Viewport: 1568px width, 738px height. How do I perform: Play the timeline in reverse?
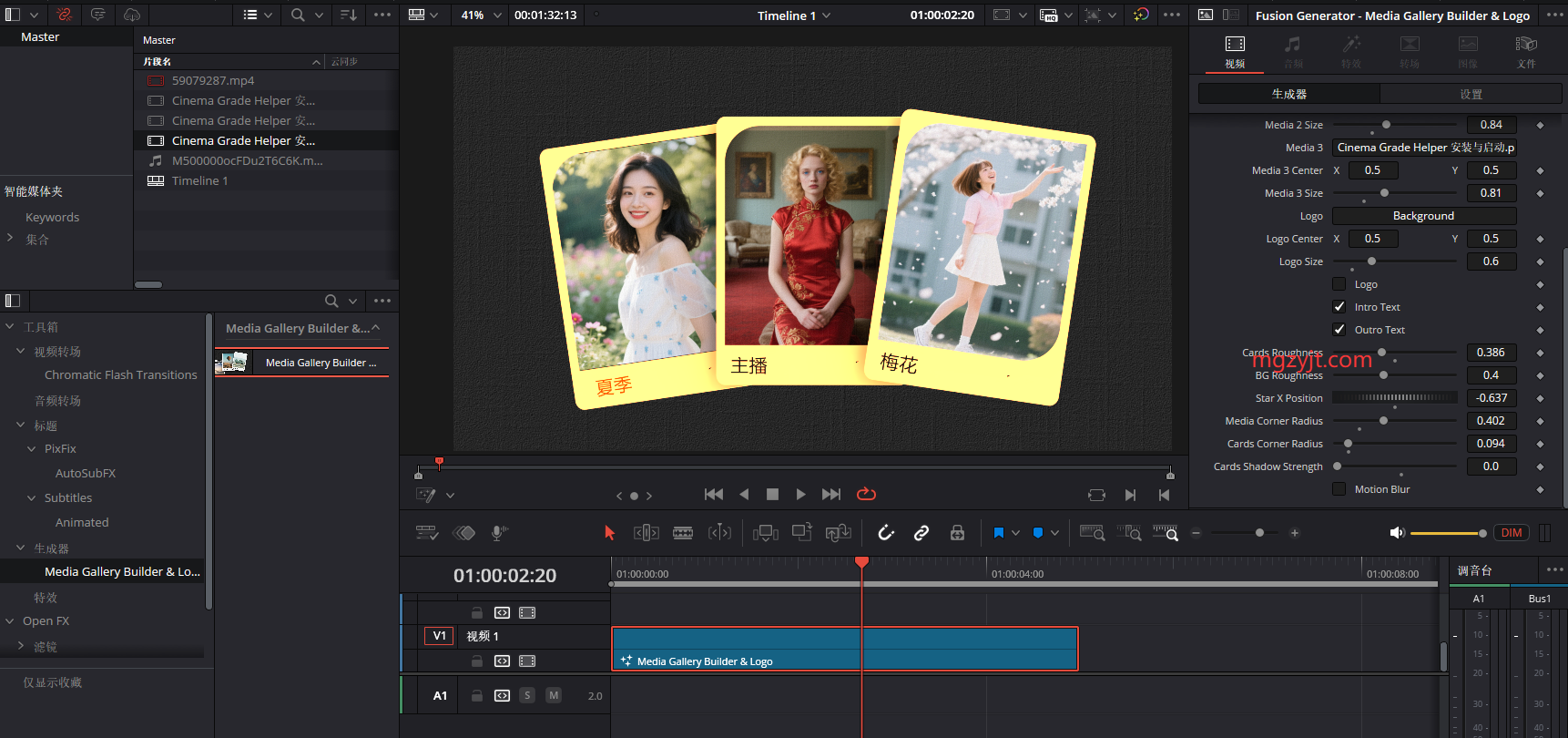coord(744,494)
